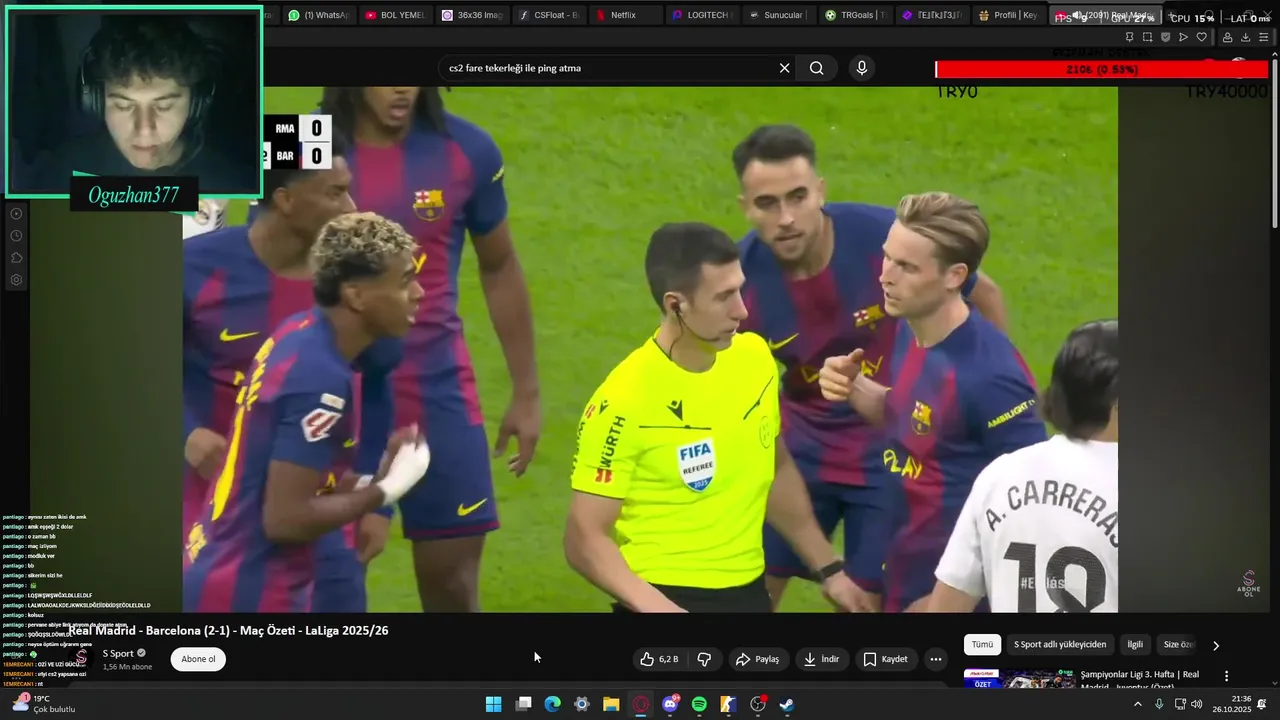
Task: Click the browser pinboard pin icon
Action: (x=1129, y=37)
